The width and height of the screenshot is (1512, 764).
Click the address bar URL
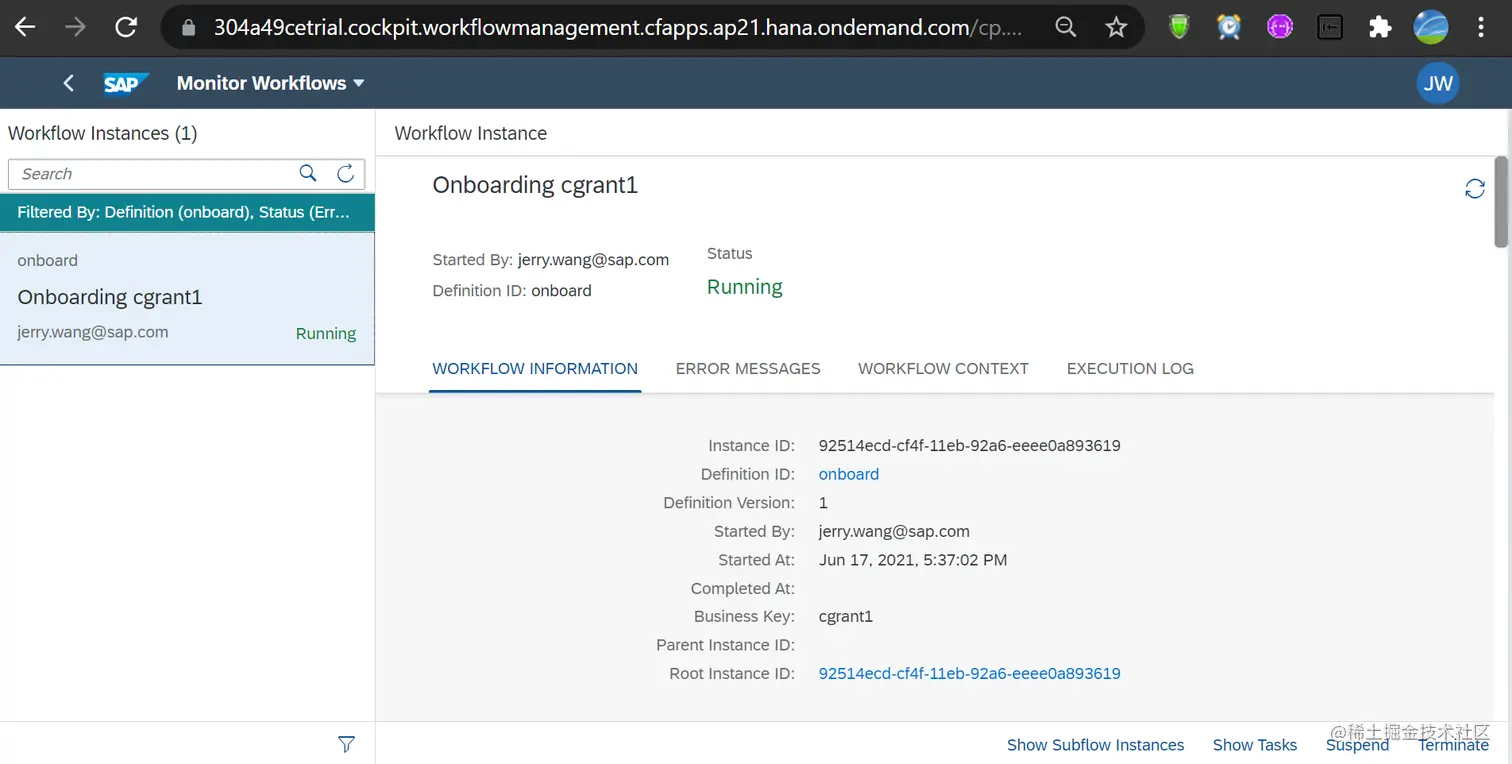point(618,28)
